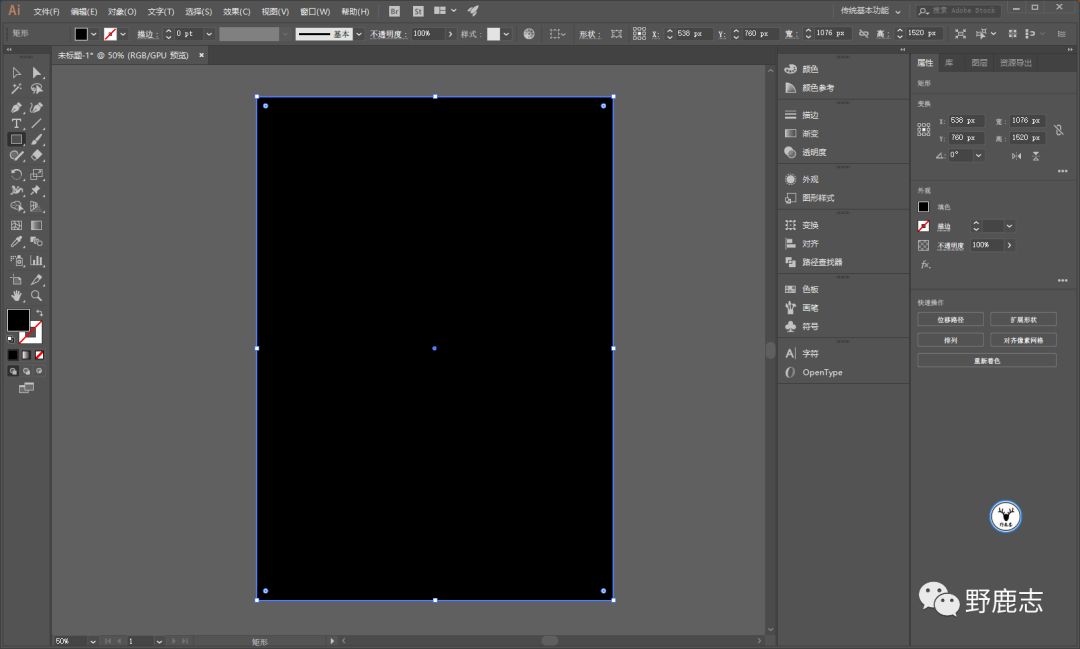The image size is (1080, 649).
Task: Select the Pen tool in toolbar
Action: point(16,107)
